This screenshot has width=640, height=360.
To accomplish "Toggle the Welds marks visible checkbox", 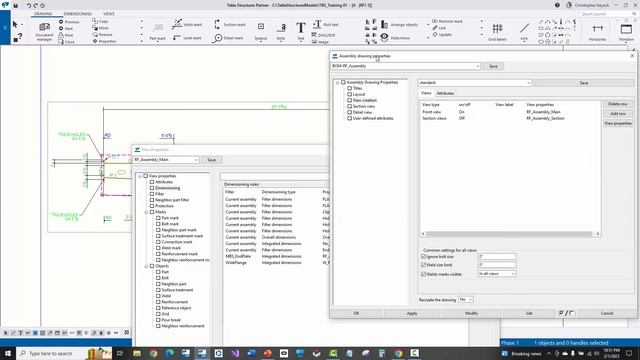I will (x=423, y=274).
